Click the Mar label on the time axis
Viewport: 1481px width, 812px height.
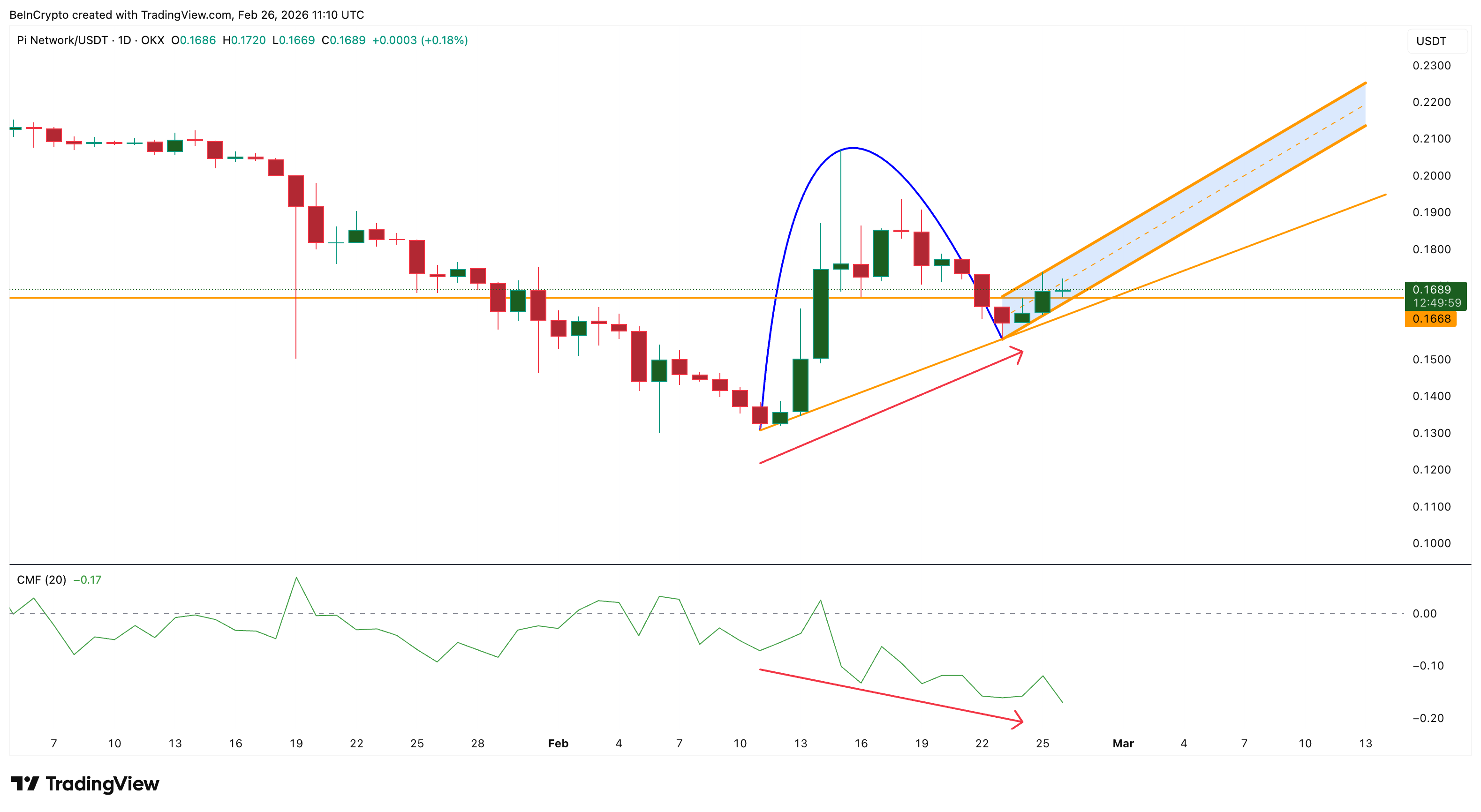[x=1123, y=743]
